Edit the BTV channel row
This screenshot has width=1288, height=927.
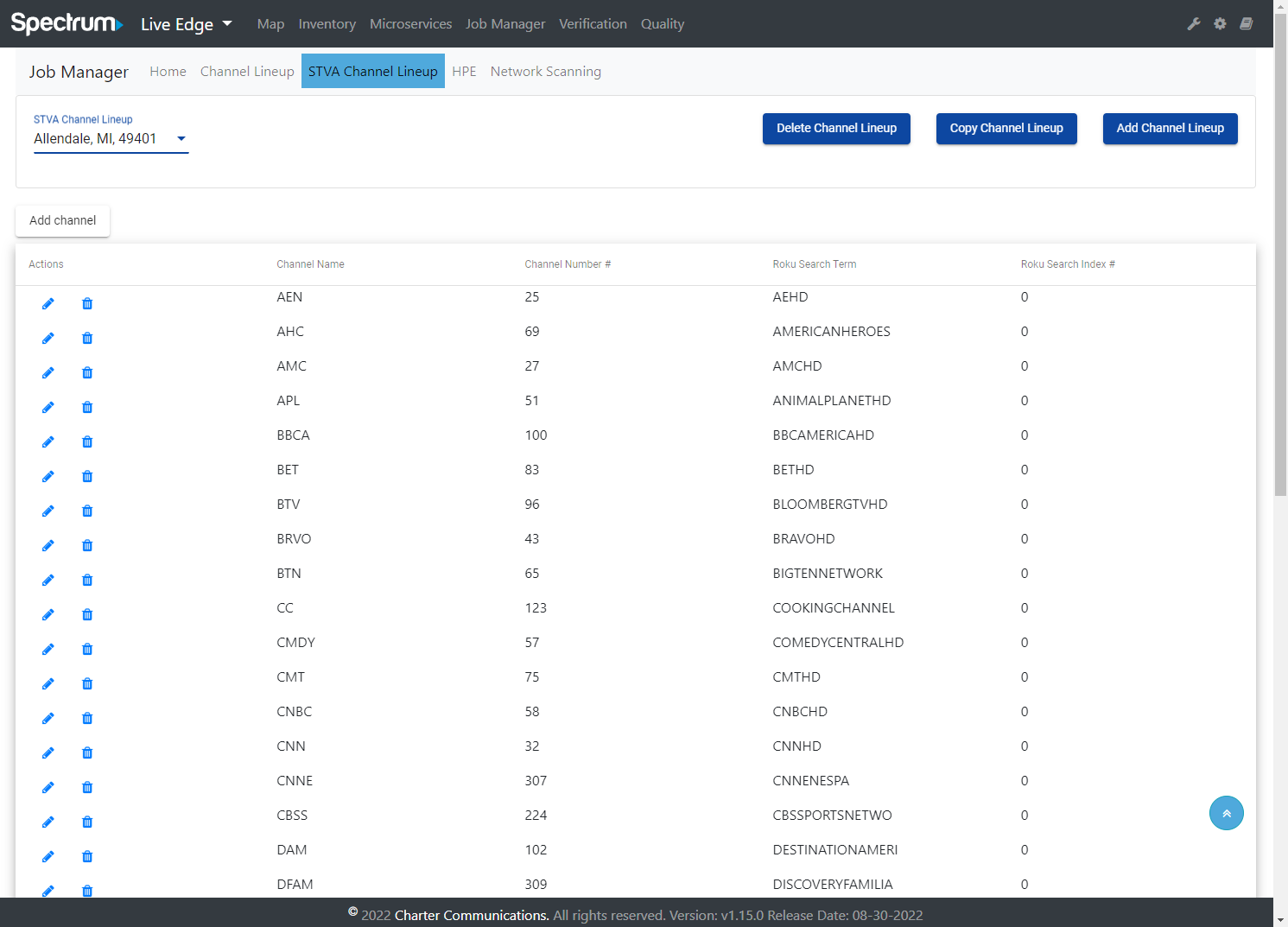(x=48, y=511)
